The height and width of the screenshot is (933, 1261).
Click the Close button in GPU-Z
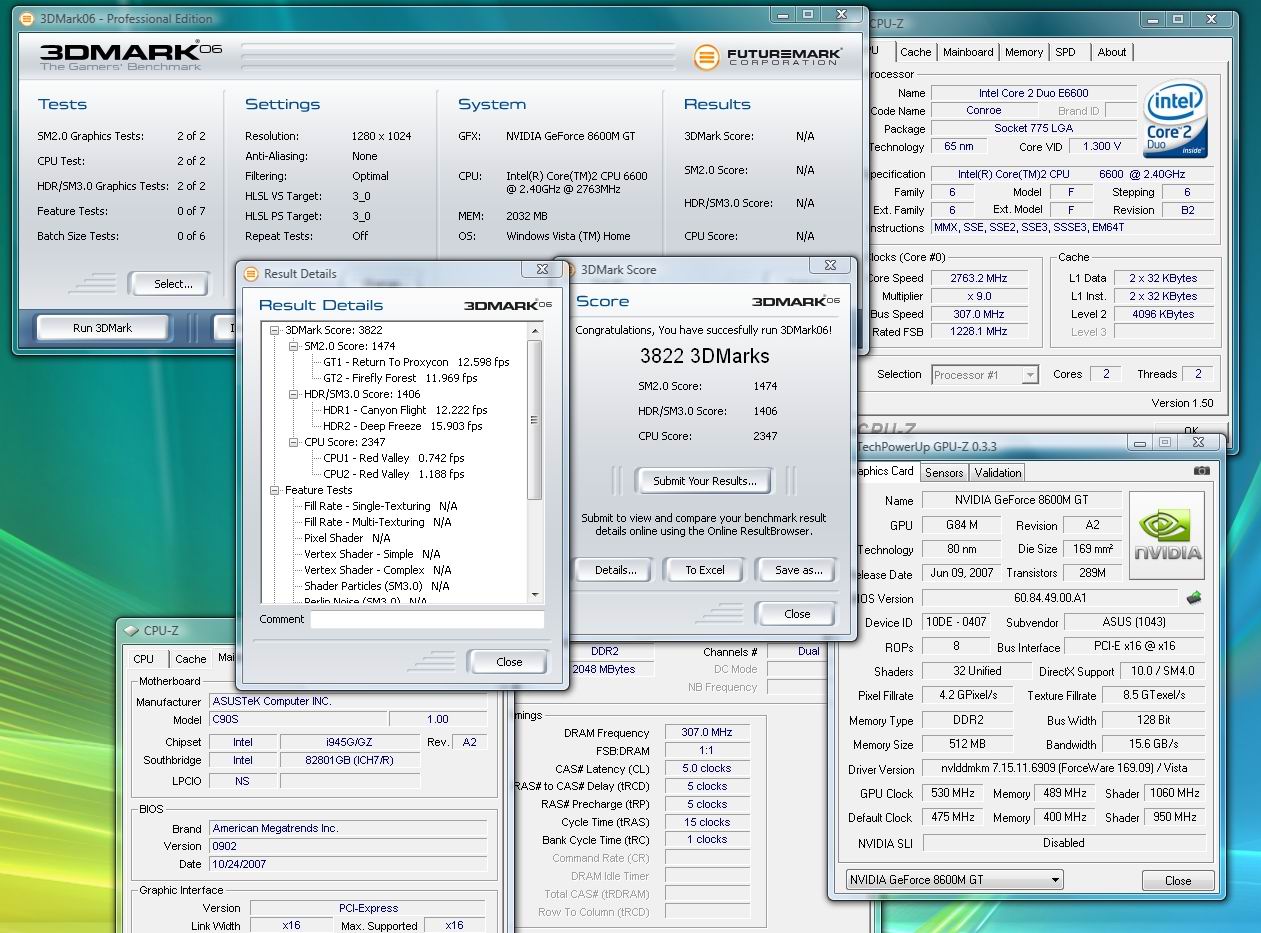click(1178, 881)
